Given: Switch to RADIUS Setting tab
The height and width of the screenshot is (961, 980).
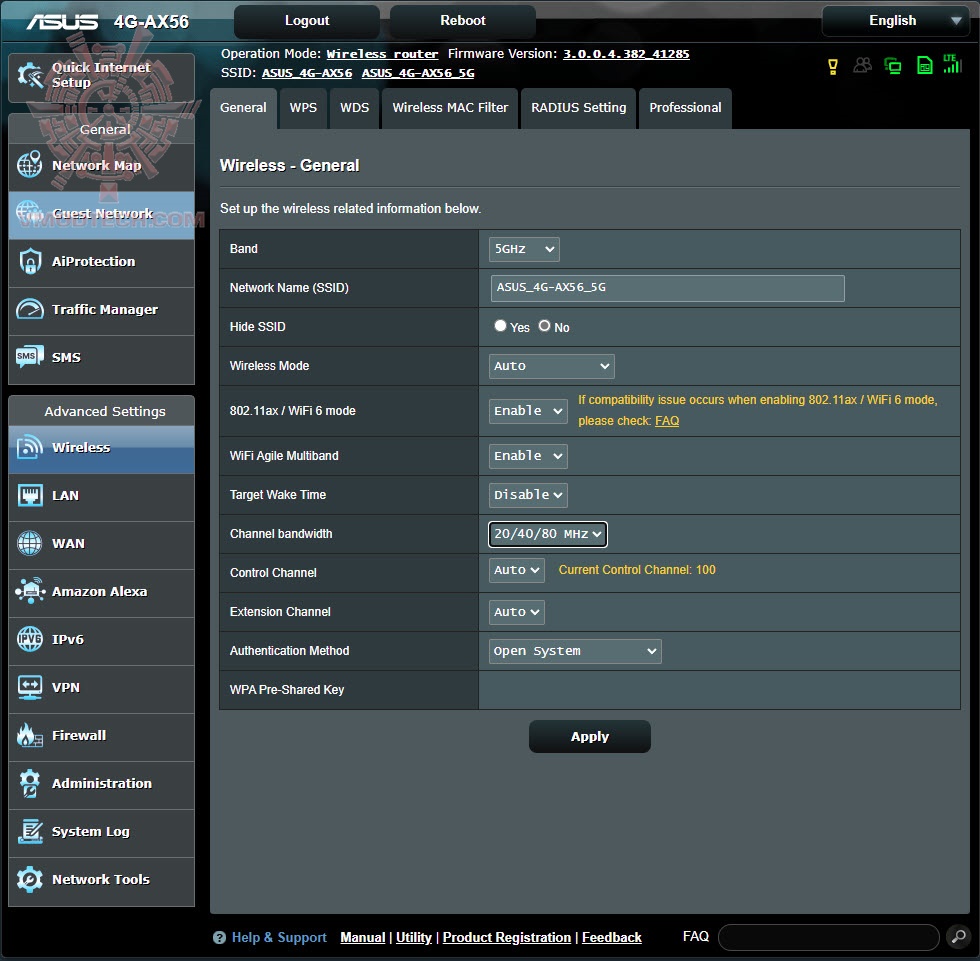Looking at the screenshot, I should click(578, 108).
